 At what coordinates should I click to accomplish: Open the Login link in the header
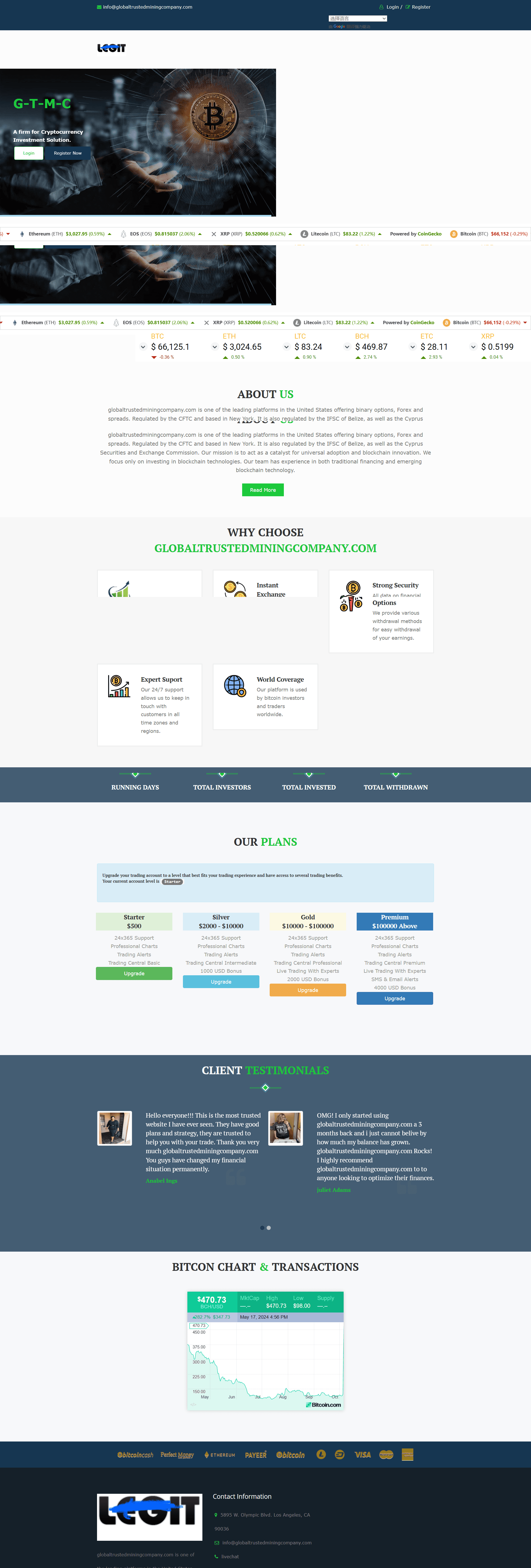tap(392, 7)
